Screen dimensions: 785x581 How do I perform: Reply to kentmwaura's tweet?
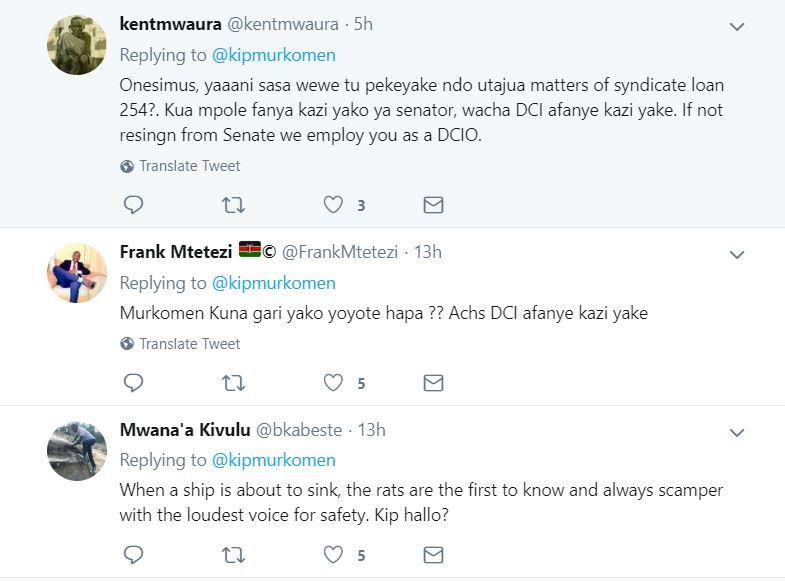(x=133, y=205)
